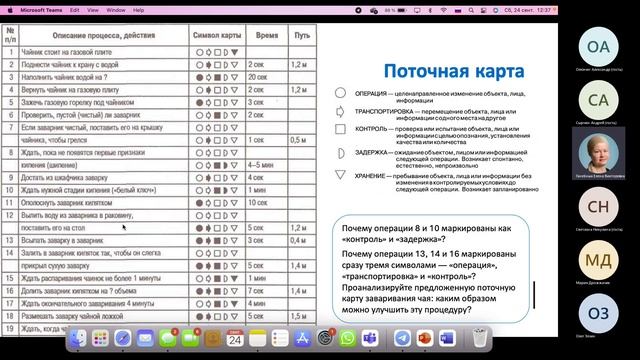640x360 pixels.
Task: Click the 'Символ карты' column header
Action: (217, 36)
